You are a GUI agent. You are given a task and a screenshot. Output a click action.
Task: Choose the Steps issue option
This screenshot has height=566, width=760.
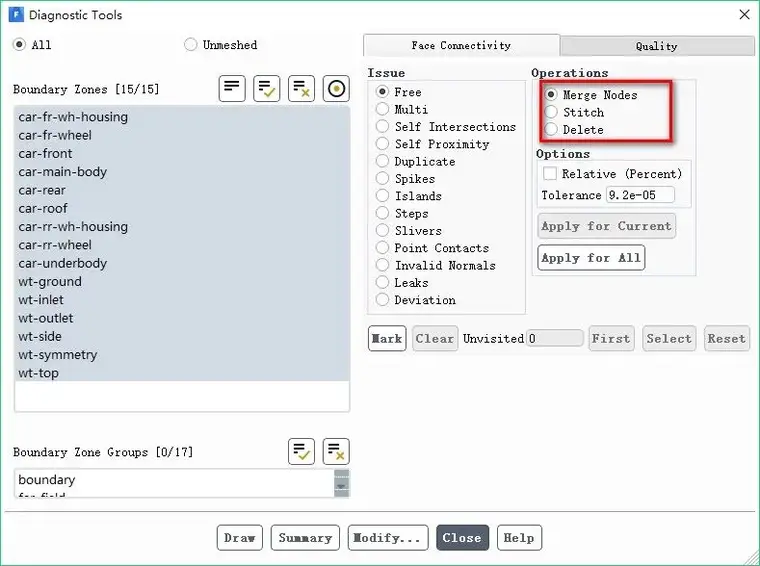click(382, 213)
